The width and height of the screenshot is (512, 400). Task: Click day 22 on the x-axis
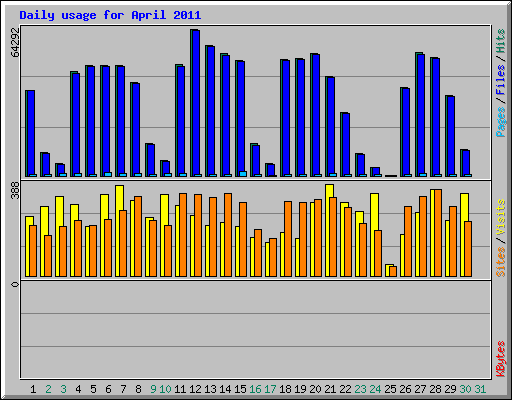[x=345, y=389]
